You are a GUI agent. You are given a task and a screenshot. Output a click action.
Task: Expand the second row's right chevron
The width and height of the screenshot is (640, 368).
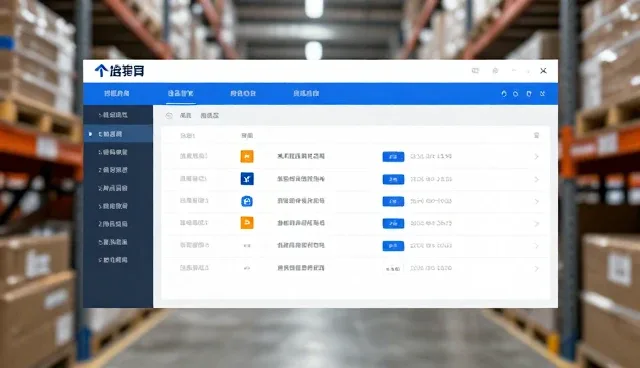(x=537, y=180)
